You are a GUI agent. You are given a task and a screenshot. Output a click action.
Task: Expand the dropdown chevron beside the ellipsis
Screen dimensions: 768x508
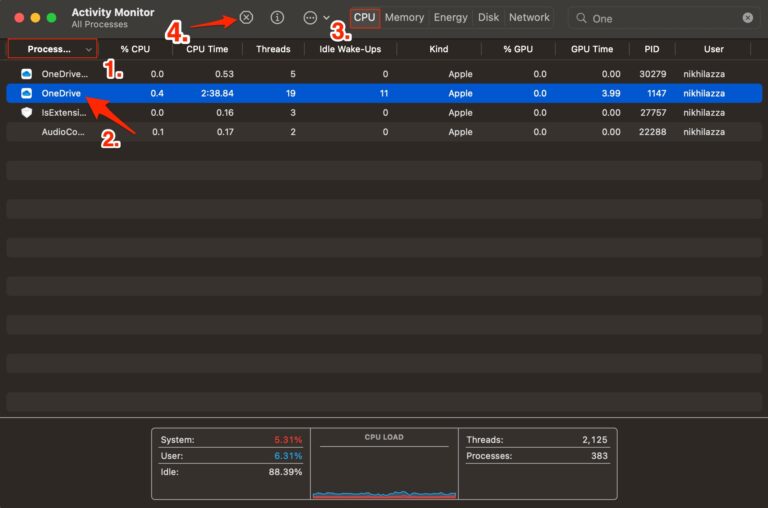click(327, 18)
